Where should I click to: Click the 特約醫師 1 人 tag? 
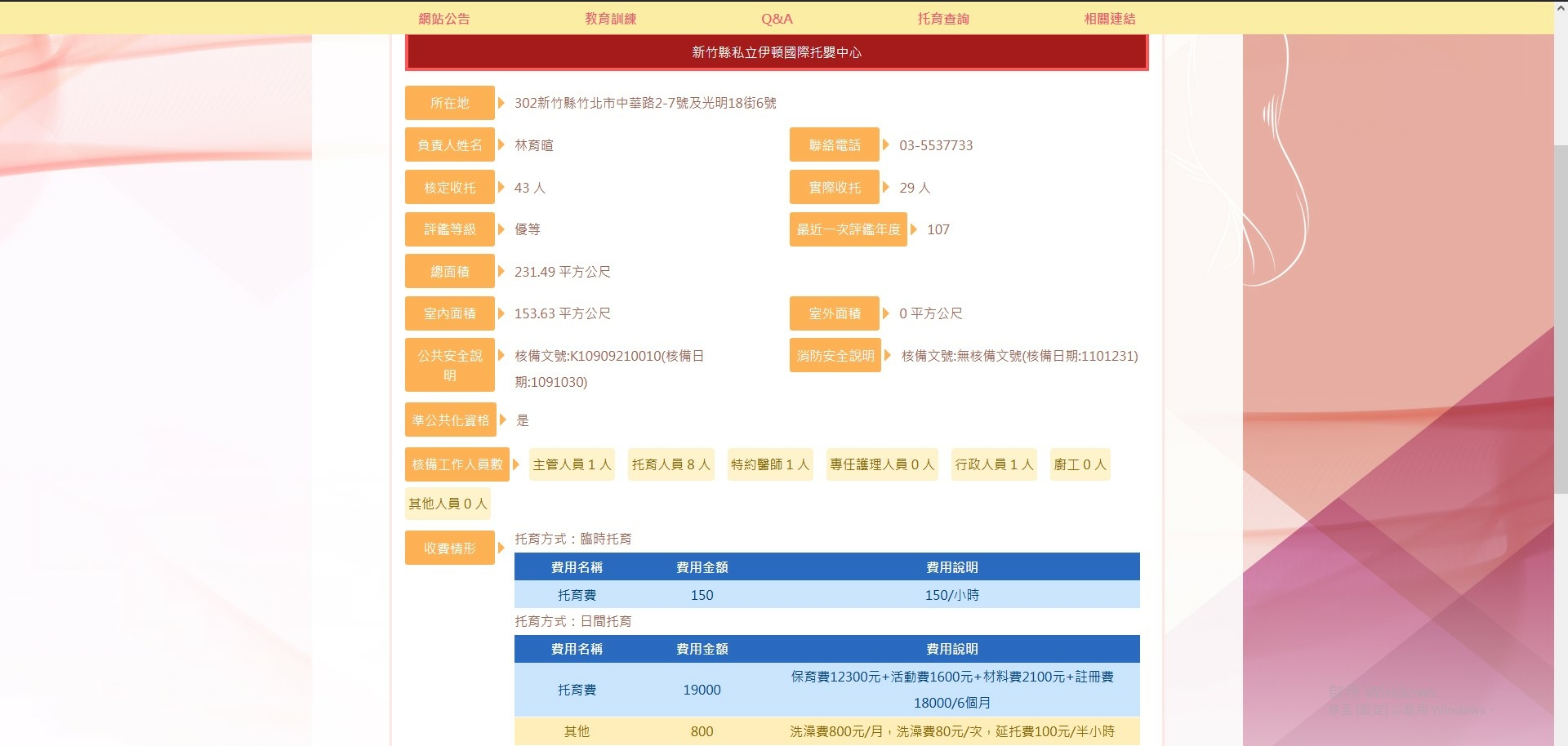tap(770, 464)
